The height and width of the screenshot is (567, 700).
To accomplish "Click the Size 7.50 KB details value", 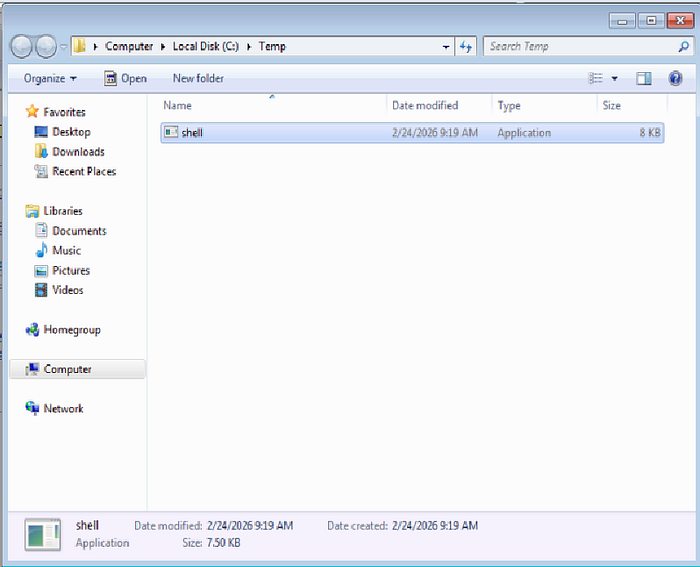I will coord(223,543).
